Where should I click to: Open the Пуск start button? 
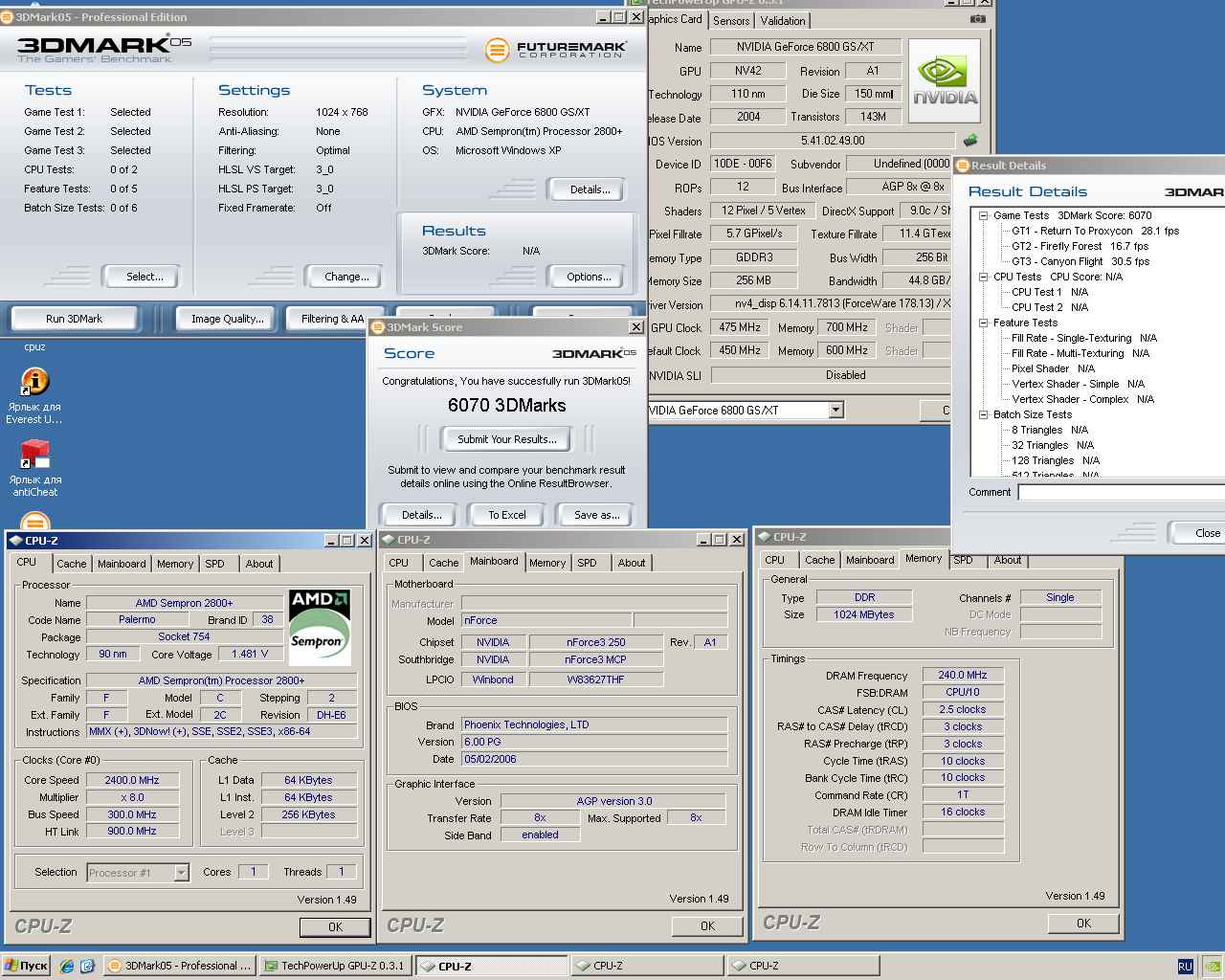click(x=26, y=966)
